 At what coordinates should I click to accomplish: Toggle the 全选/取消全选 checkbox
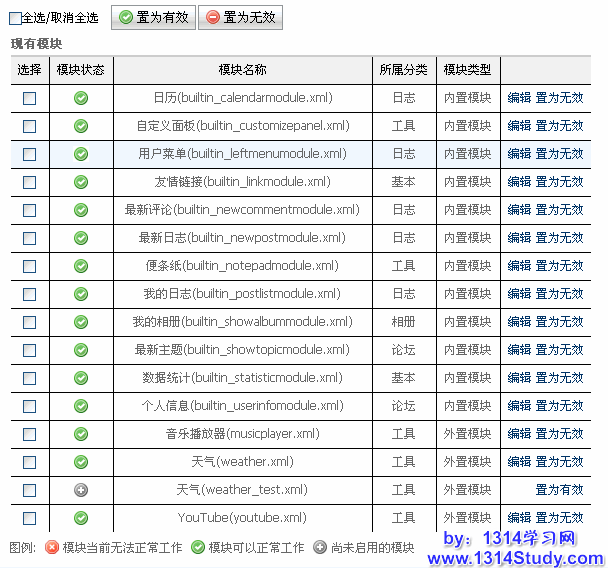click(15, 18)
